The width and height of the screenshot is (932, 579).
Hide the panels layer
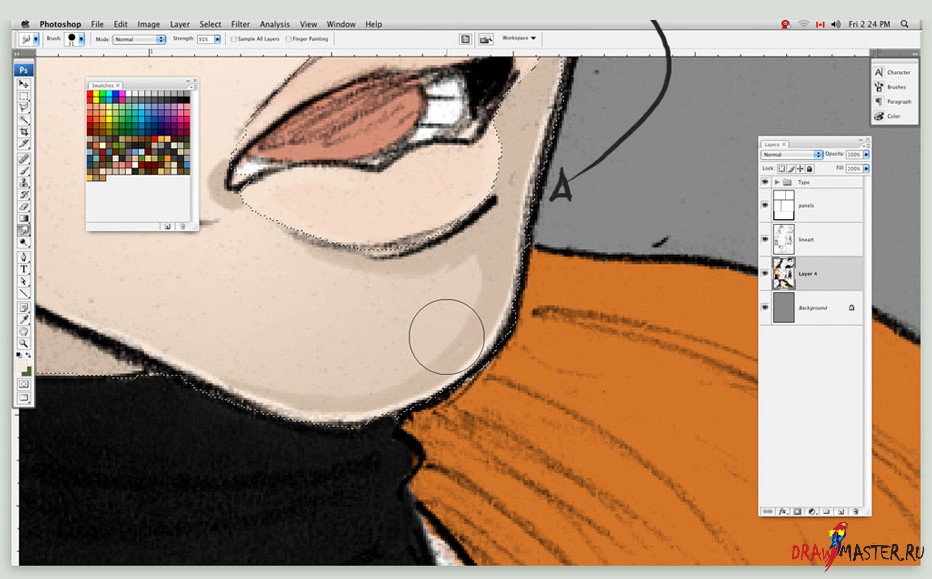[765, 205]
